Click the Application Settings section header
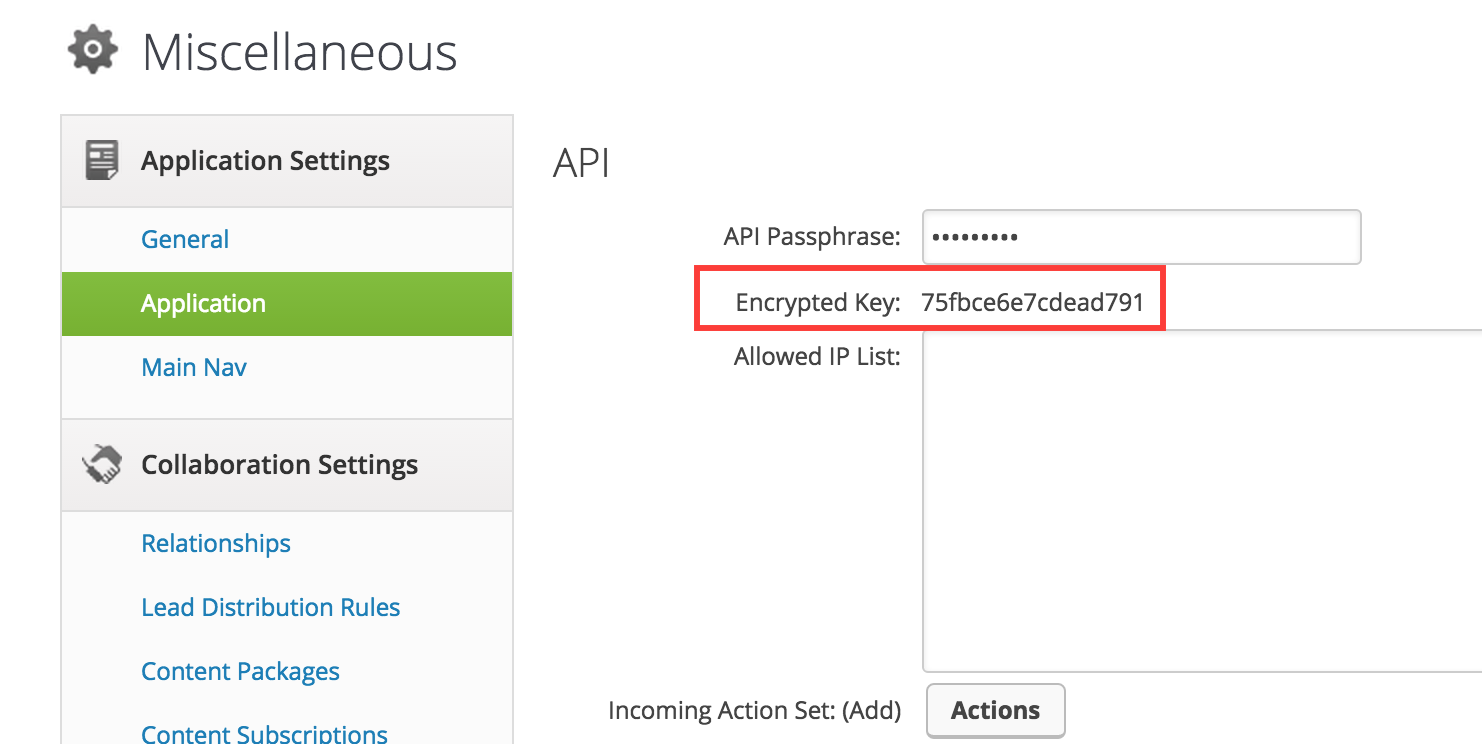 [x=287, y=161]
